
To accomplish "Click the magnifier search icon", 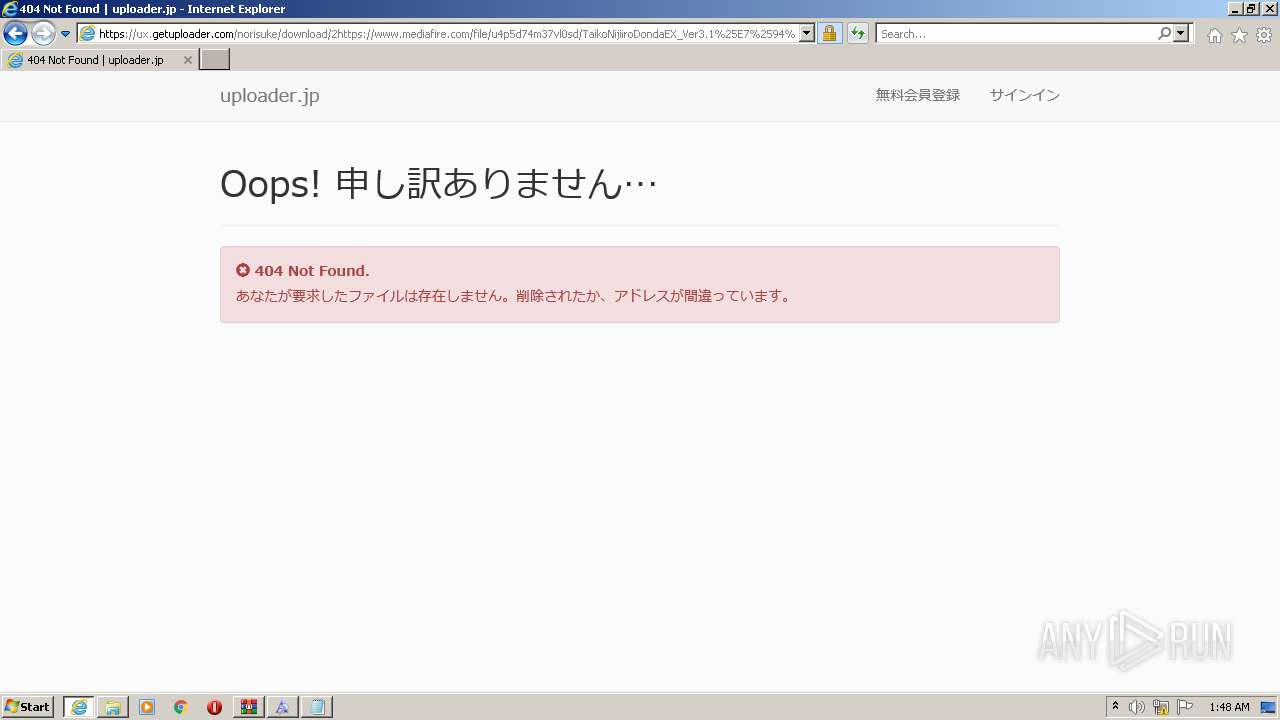I will [1164, 34].
